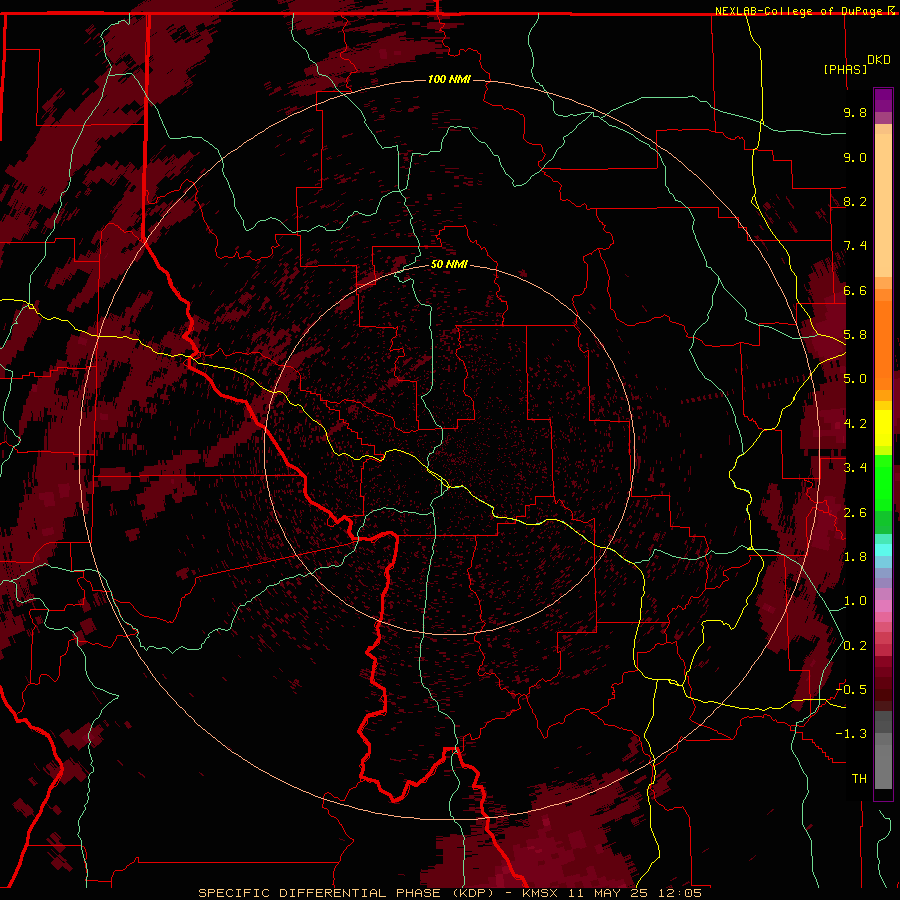Select the -0.5 legend value
The height and width of the screenshot is (900, 900).
pos(851,690)
